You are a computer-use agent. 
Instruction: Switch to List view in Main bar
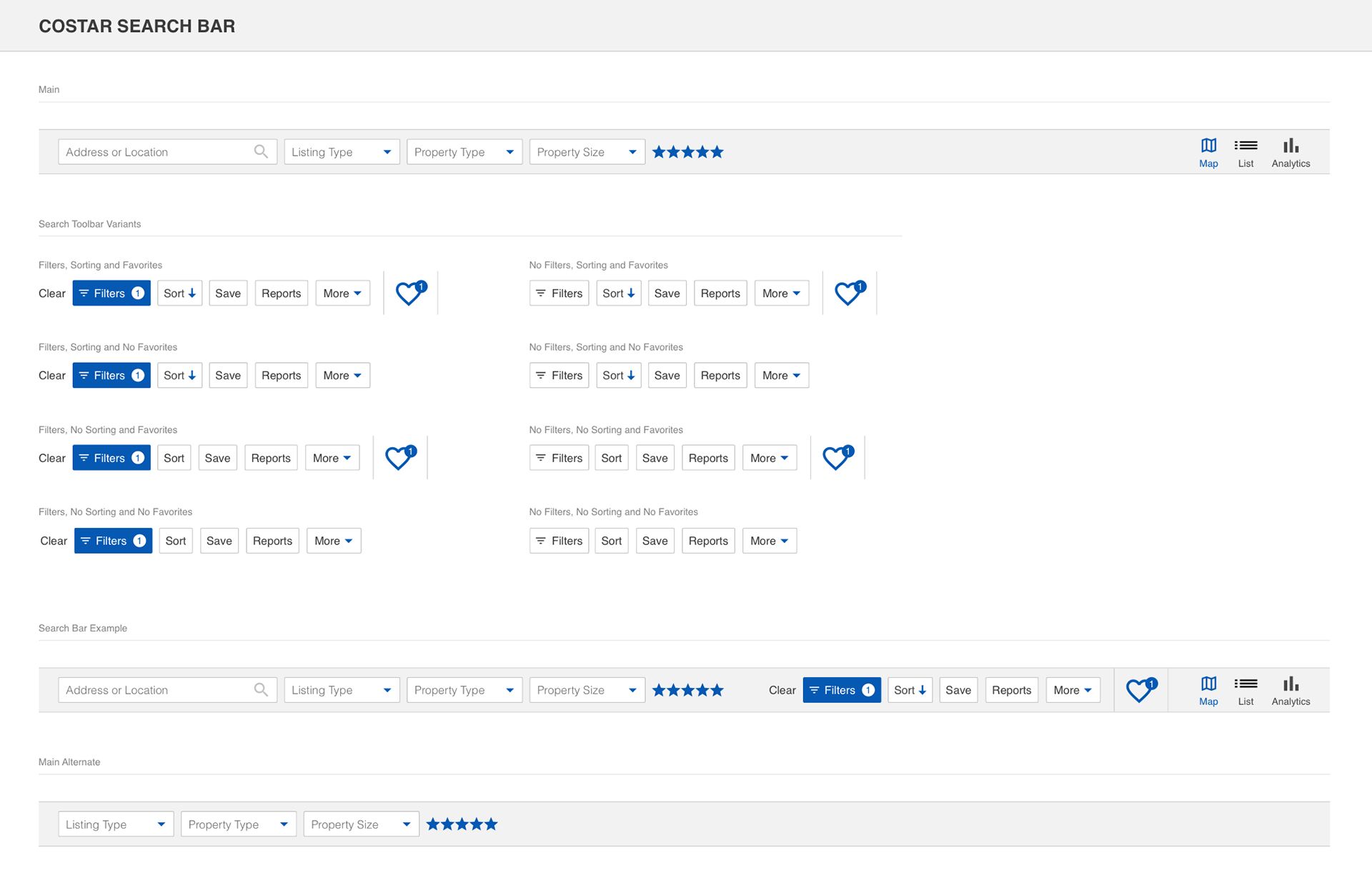click(1246, 153)
